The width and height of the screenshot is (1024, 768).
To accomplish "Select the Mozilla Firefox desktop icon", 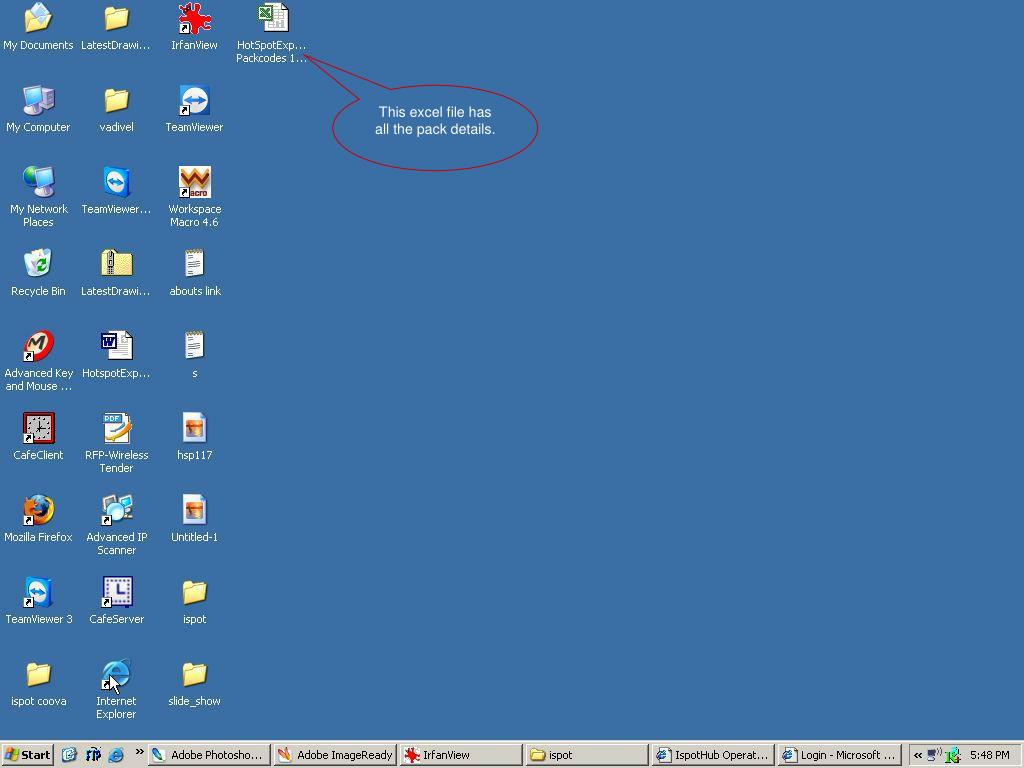I will 38,510.
